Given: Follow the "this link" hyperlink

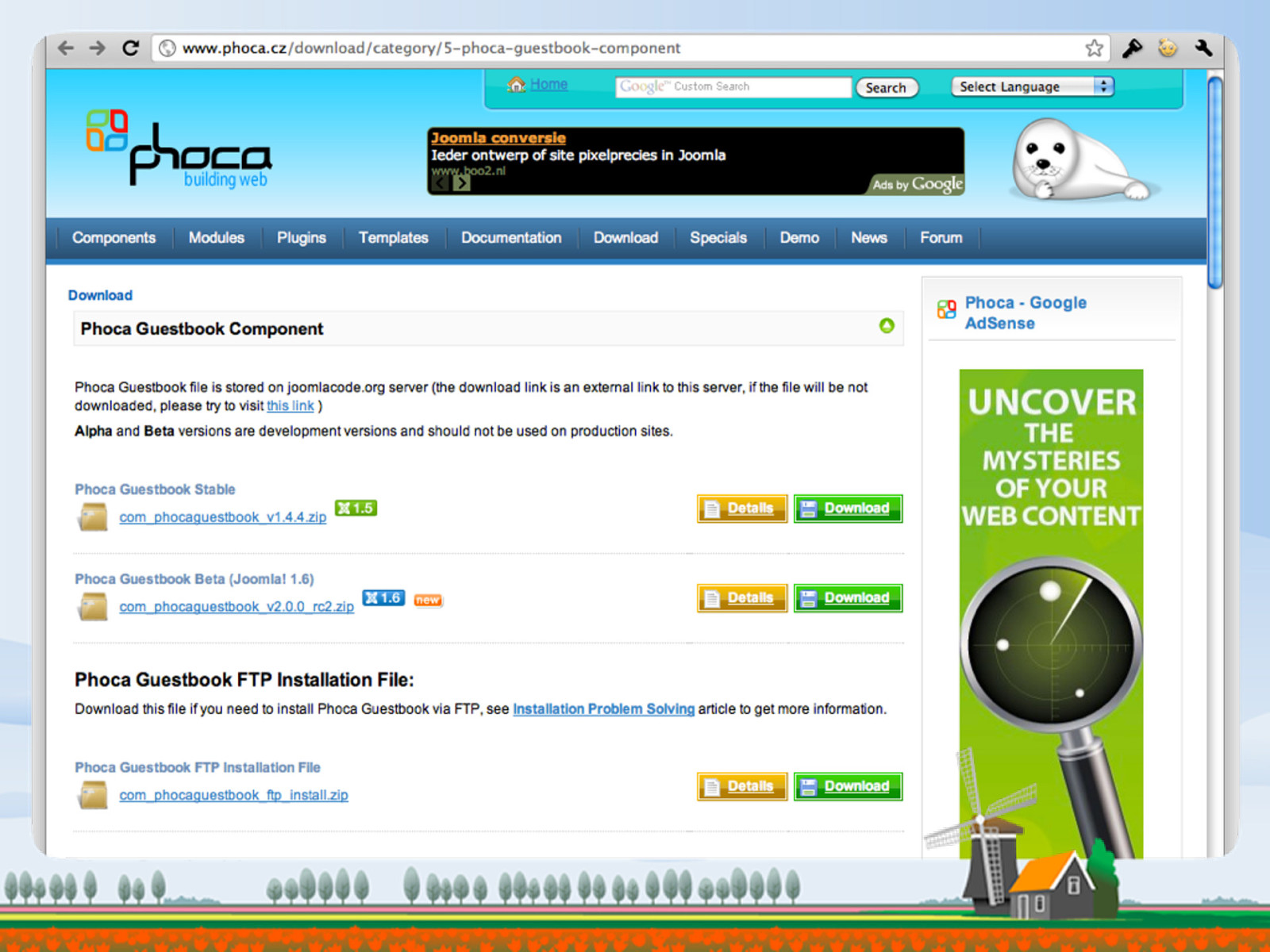Looking at the screenshot, I should tap(291, 405).
